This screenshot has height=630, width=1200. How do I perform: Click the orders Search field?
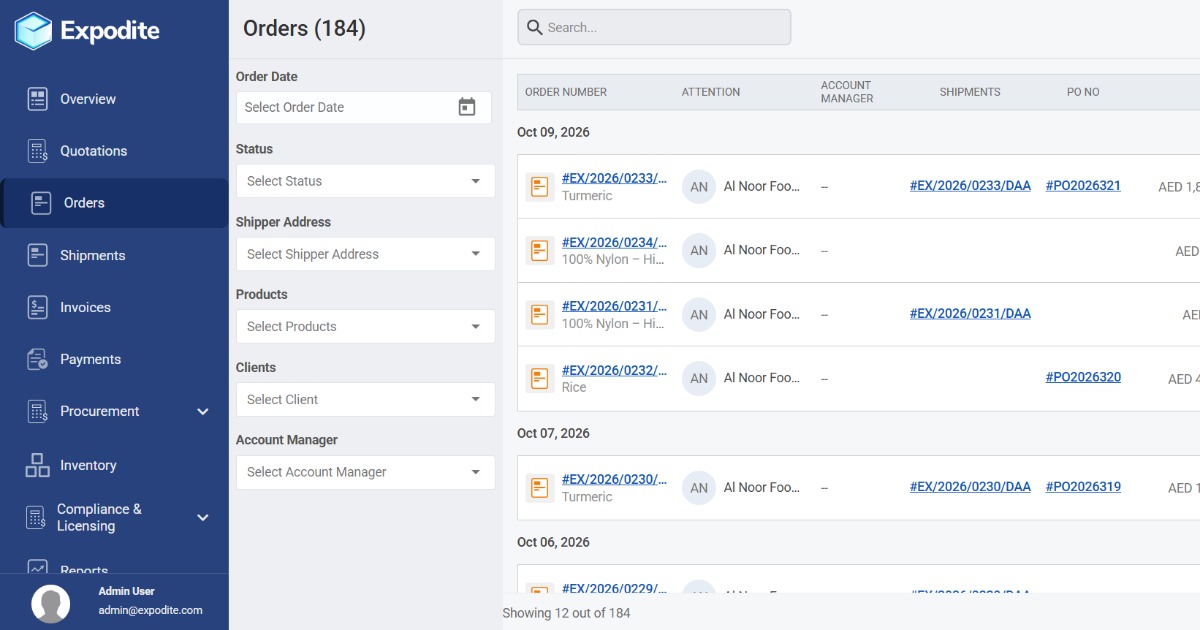coord(654,27)
